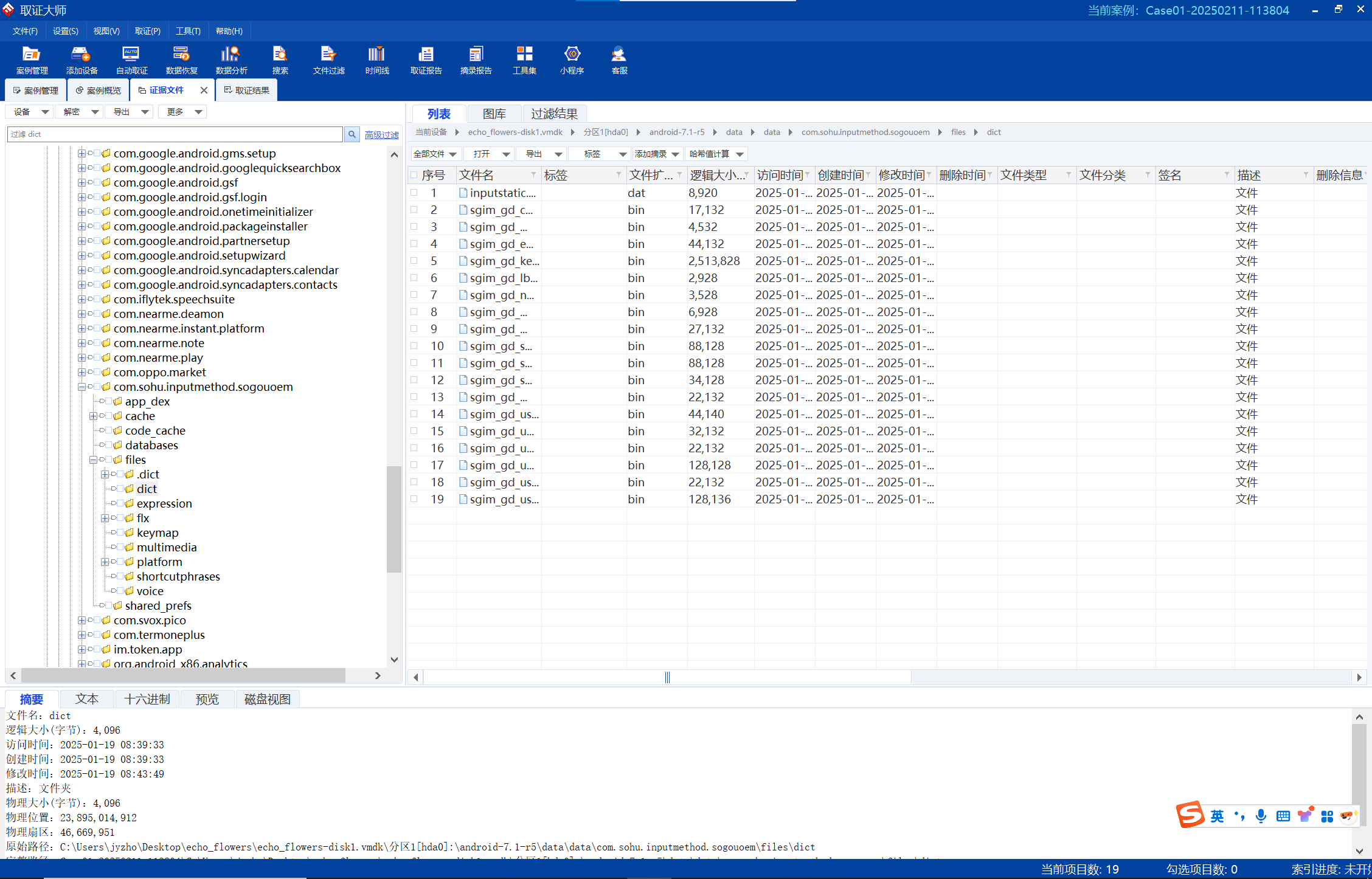Click the 搜索 toolbar icon

tap(280, 60)
